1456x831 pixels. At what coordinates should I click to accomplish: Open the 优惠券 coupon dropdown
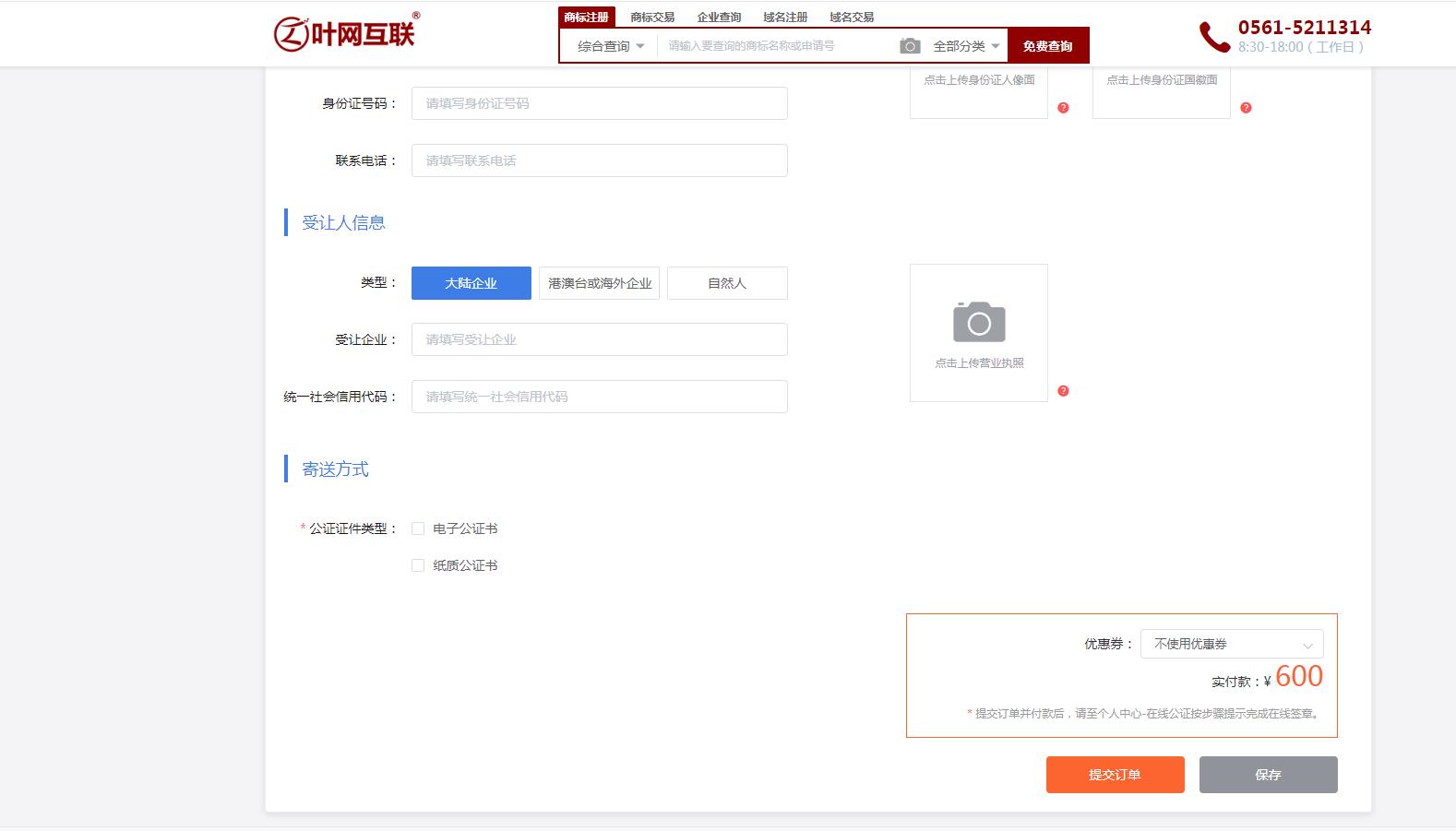coord(1231,644)
